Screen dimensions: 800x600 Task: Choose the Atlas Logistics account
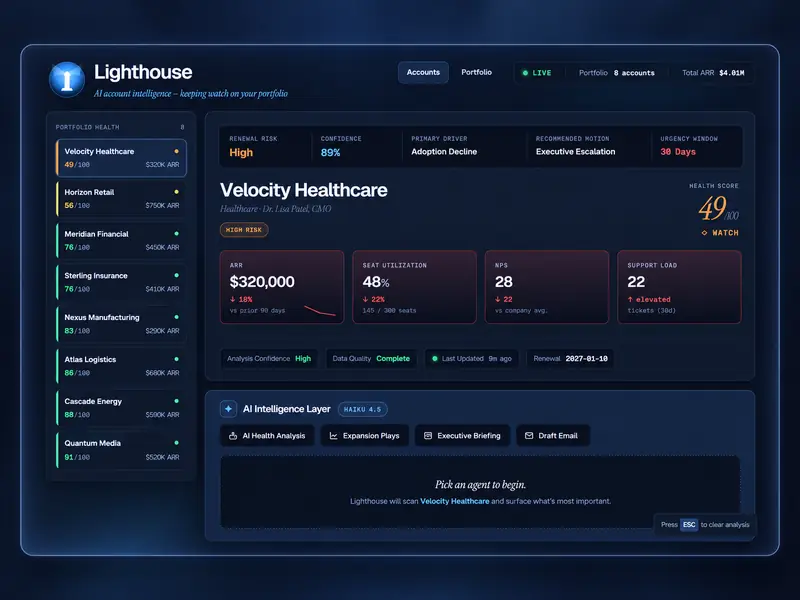click(x=121, y=366)
